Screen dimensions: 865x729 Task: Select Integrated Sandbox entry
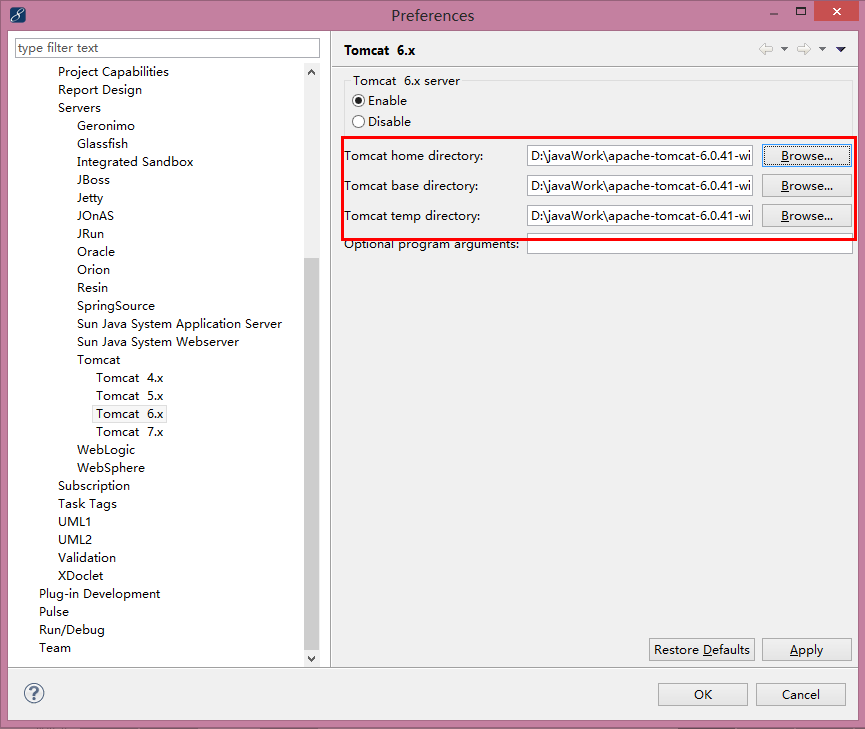point(135,162)
